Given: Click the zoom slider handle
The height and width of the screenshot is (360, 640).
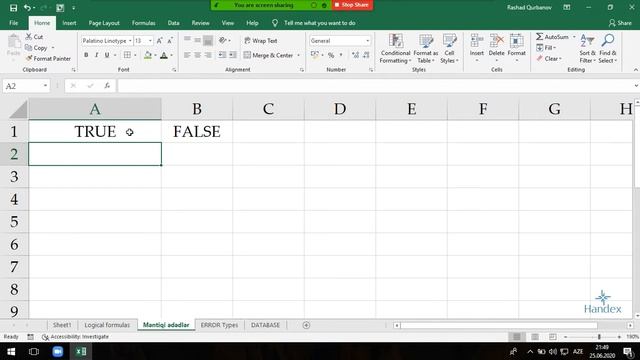Looking at the screenshot, I should [x=599, y=337].
